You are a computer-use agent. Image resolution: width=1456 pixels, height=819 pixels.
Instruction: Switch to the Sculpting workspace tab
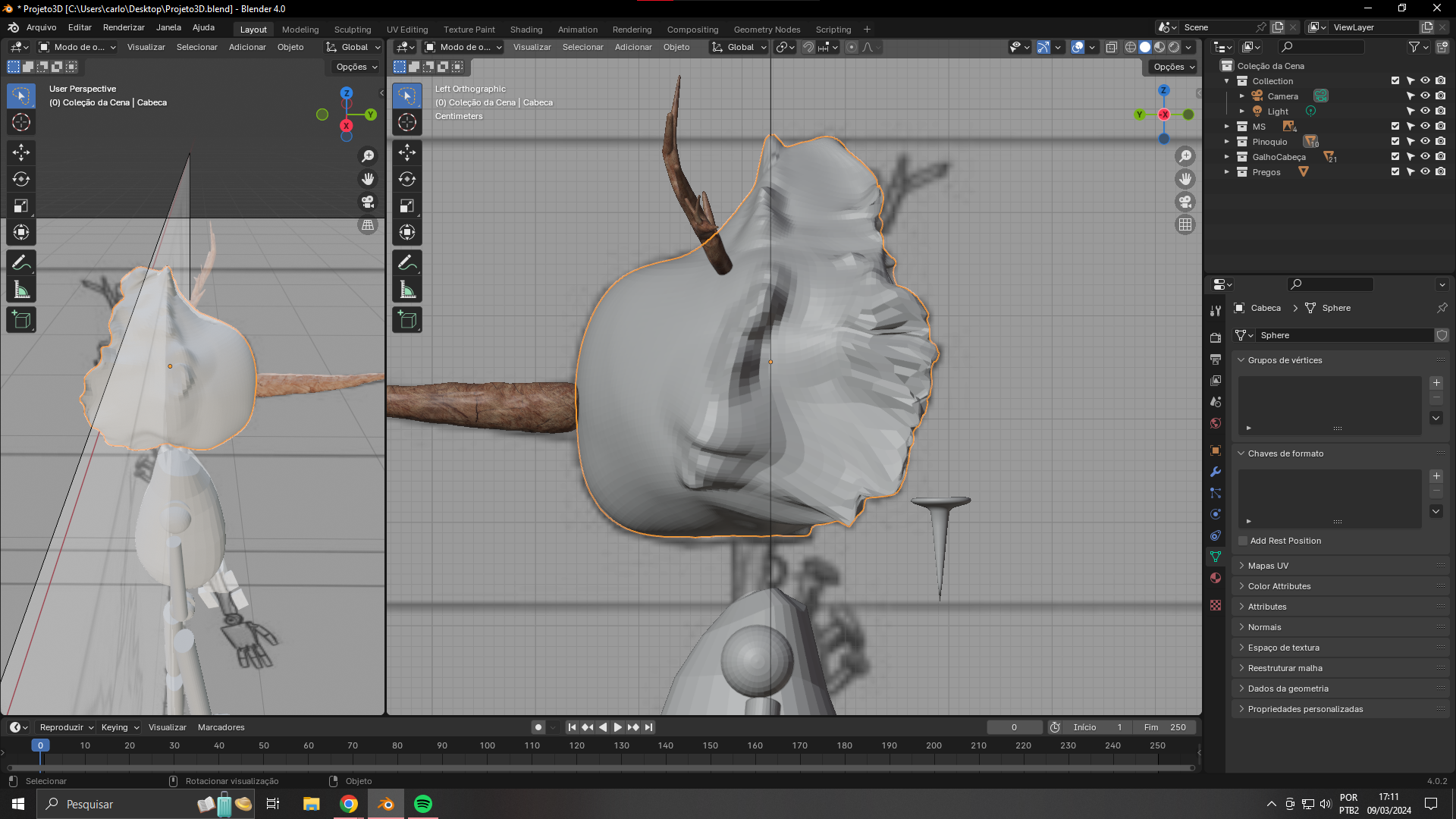click(353, 30)
